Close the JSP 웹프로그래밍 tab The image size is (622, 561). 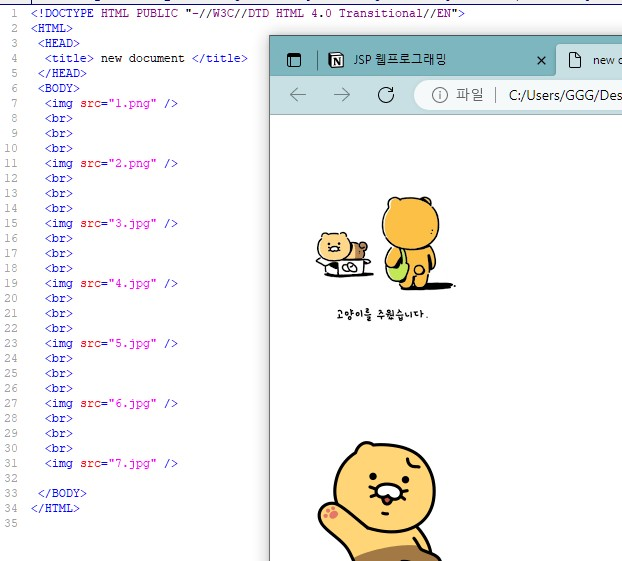(x=541, y=61)
